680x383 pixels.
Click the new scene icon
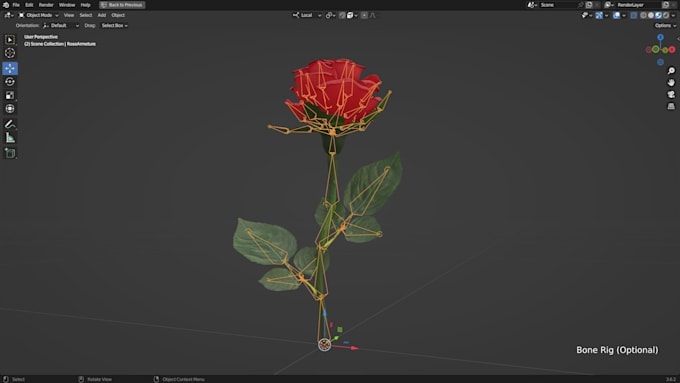pyautogui.click(x=589, y=5)
